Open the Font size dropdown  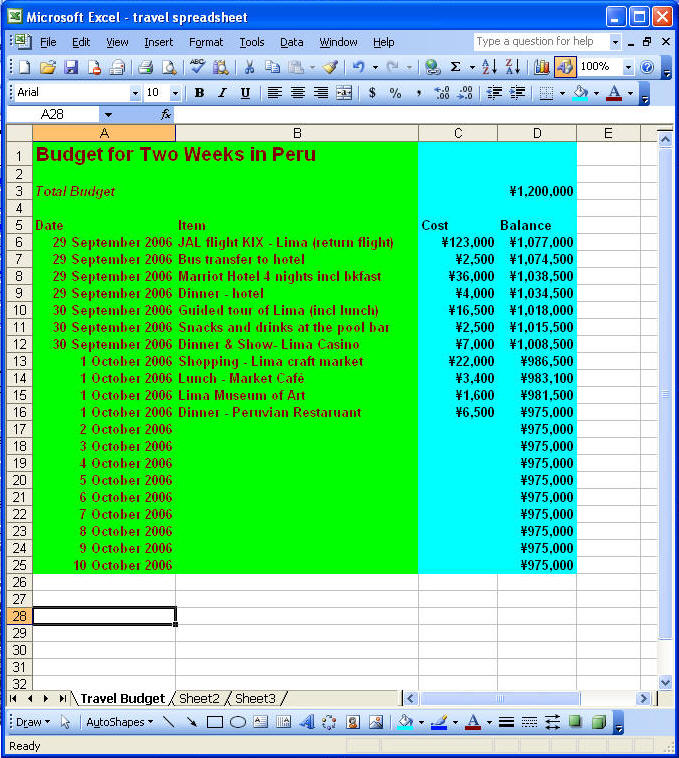pyautogui.click(x=175, y=93)
